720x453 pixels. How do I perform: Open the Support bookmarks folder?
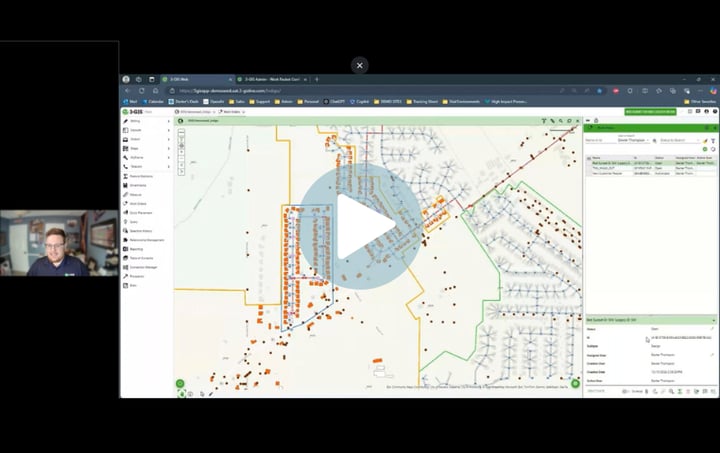point(260,101)
